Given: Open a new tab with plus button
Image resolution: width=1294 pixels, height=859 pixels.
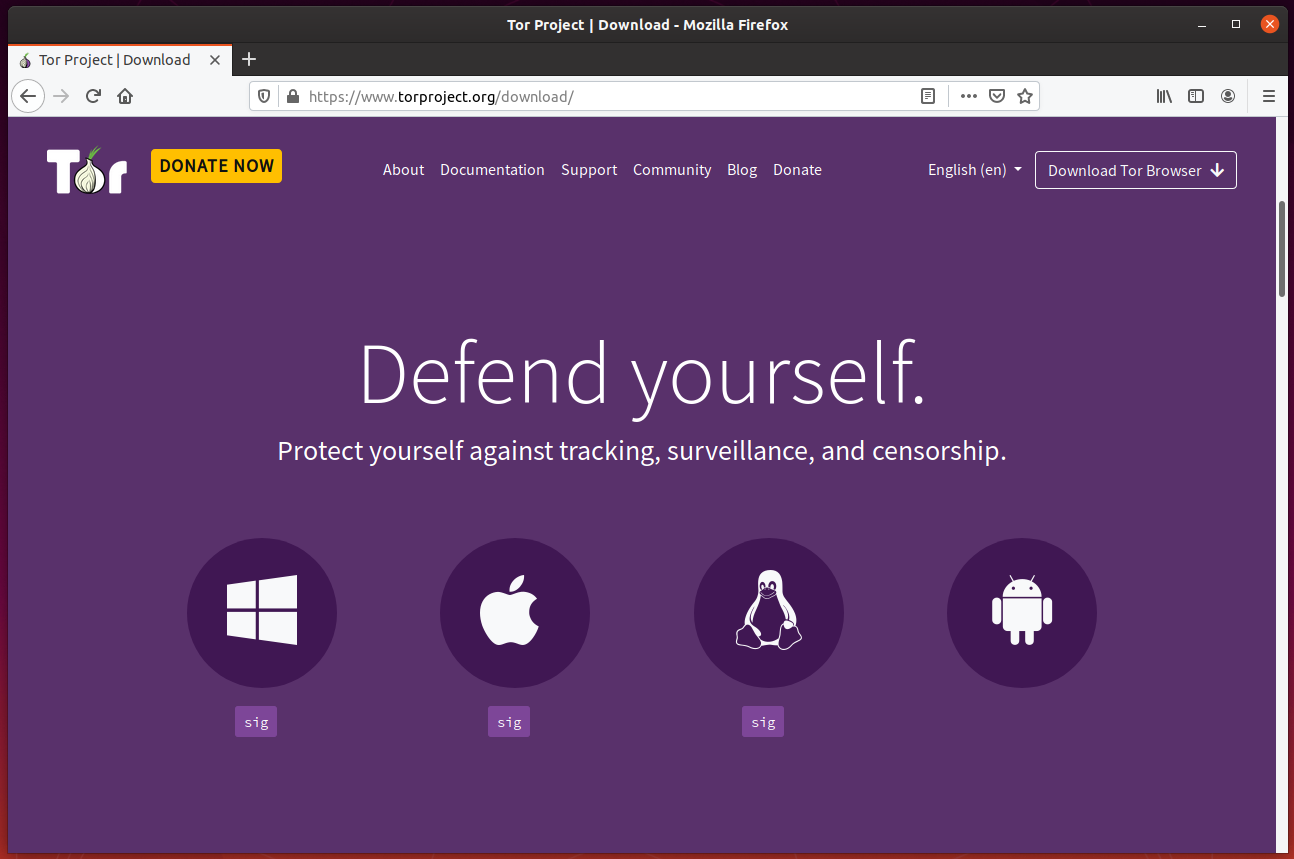Looking at the screenshot, I should pos(249,59).
